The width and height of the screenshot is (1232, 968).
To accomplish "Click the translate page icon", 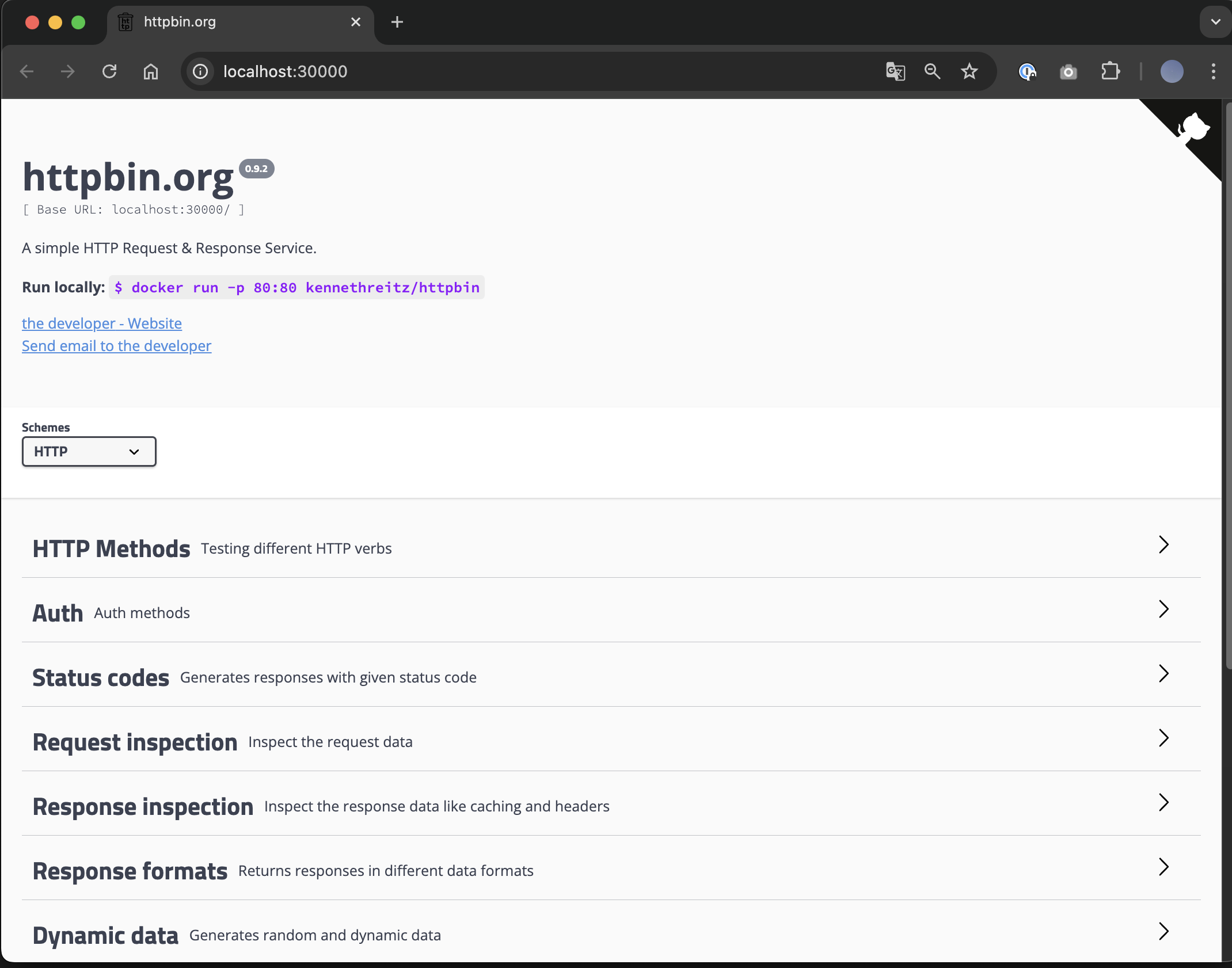I will tap(895, 71).
